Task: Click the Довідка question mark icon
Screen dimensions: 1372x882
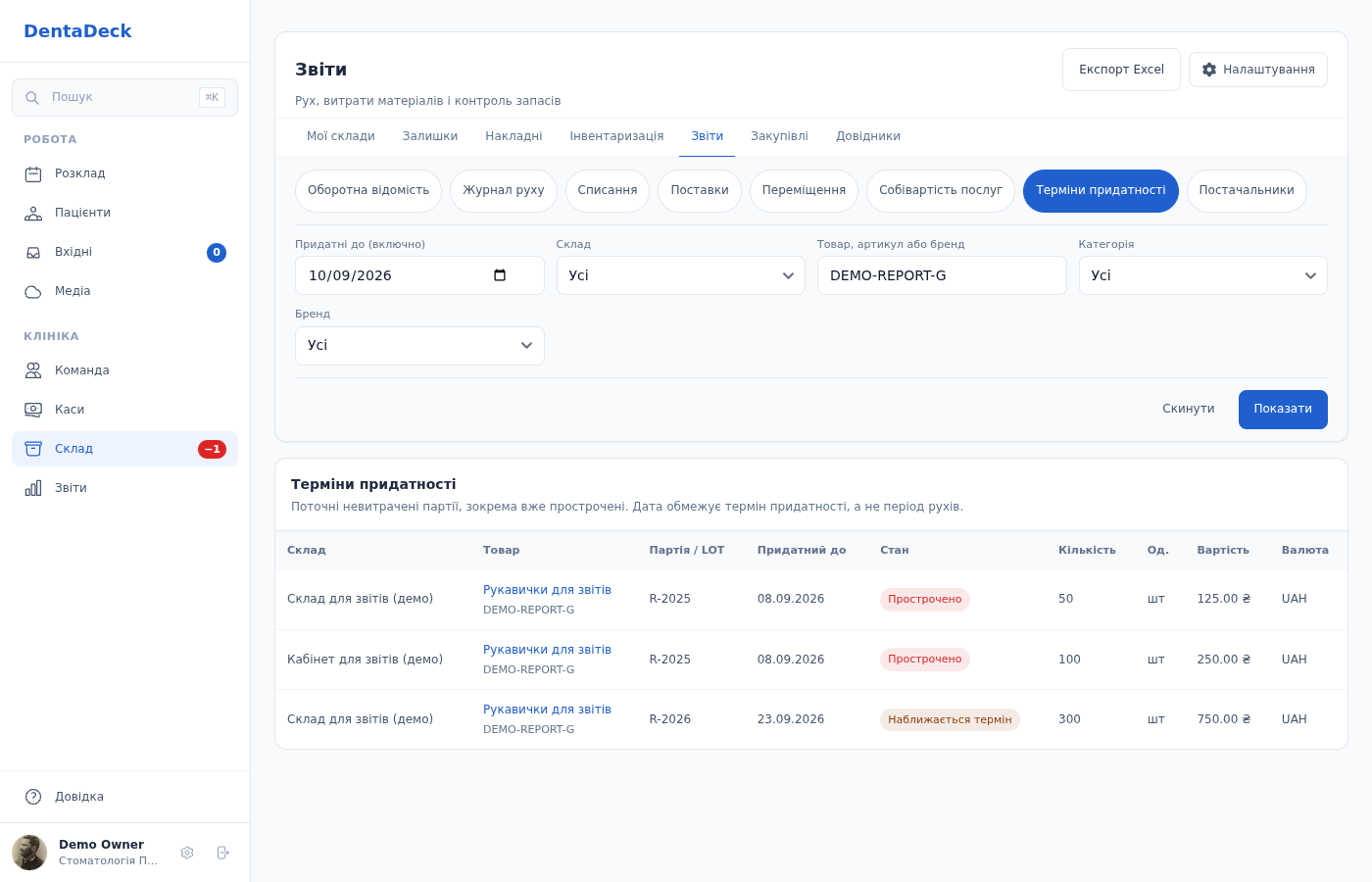Action: click(x=33, y=797)
